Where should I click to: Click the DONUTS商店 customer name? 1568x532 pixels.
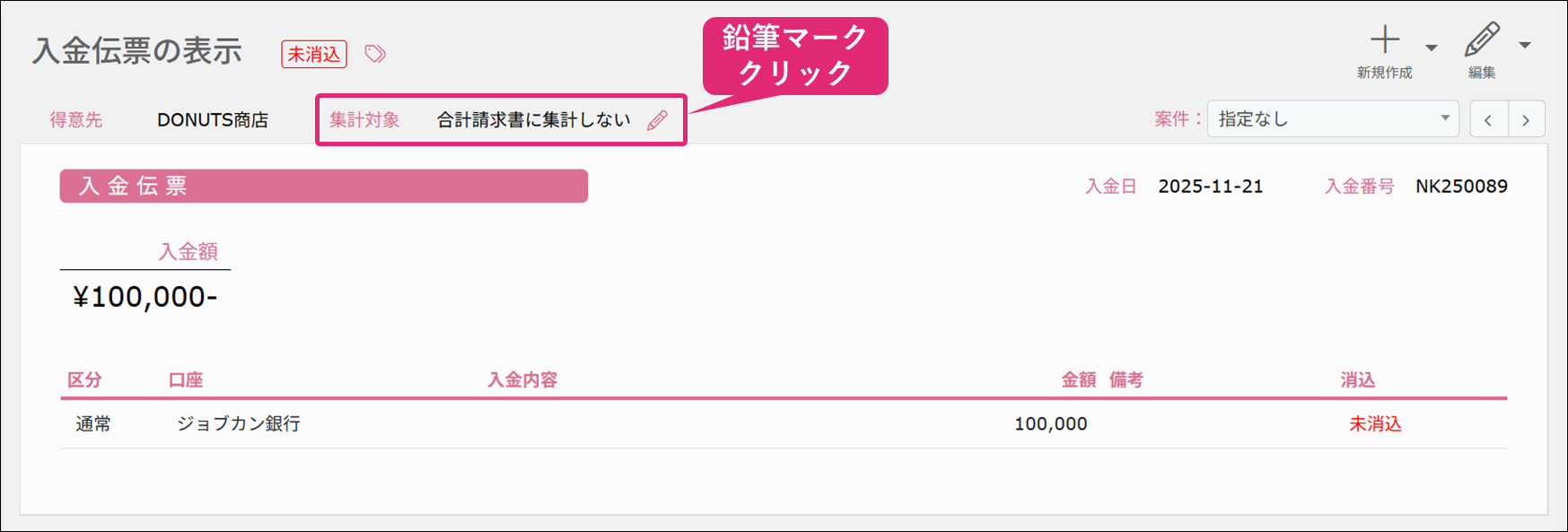213,120
